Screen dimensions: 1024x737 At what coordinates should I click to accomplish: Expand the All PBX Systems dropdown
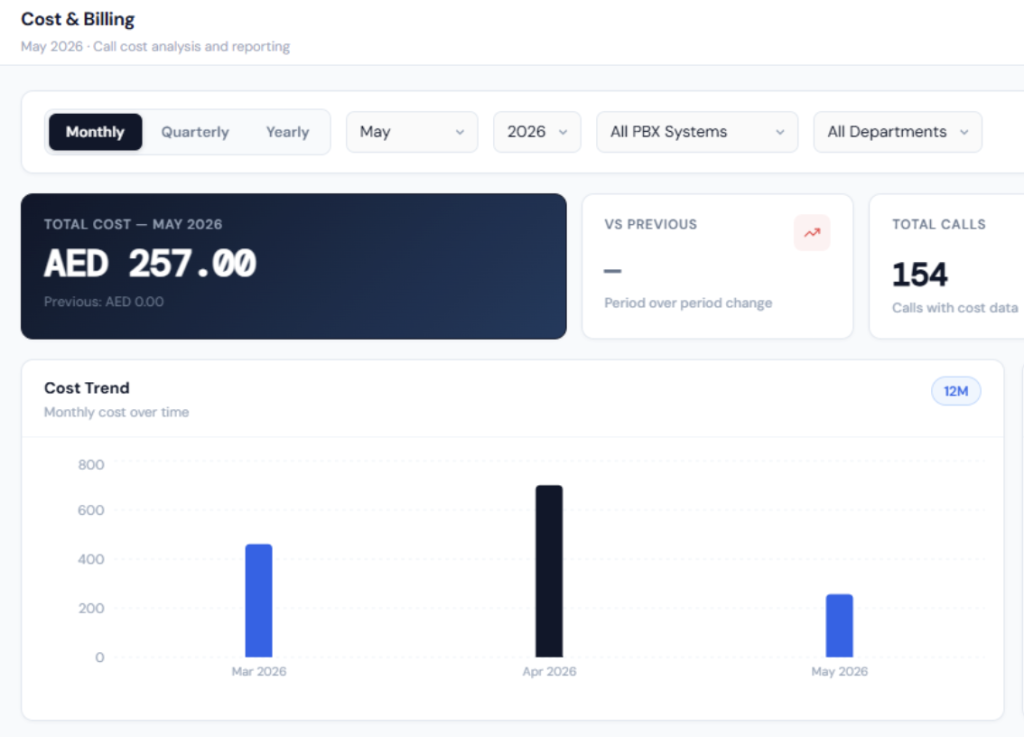pos(697,132)
